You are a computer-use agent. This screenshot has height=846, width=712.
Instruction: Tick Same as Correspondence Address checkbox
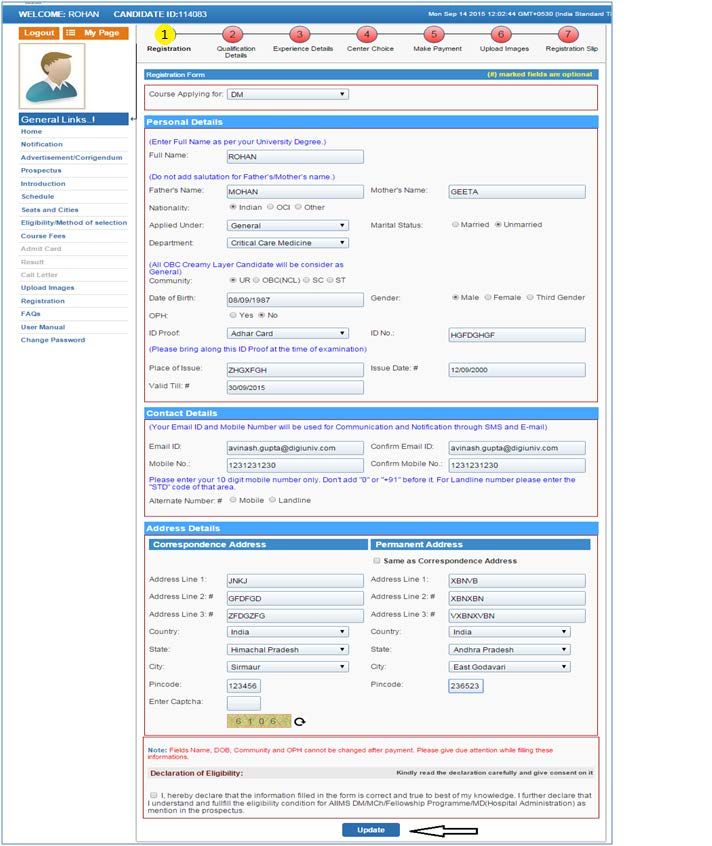click(x=376, y=561)
